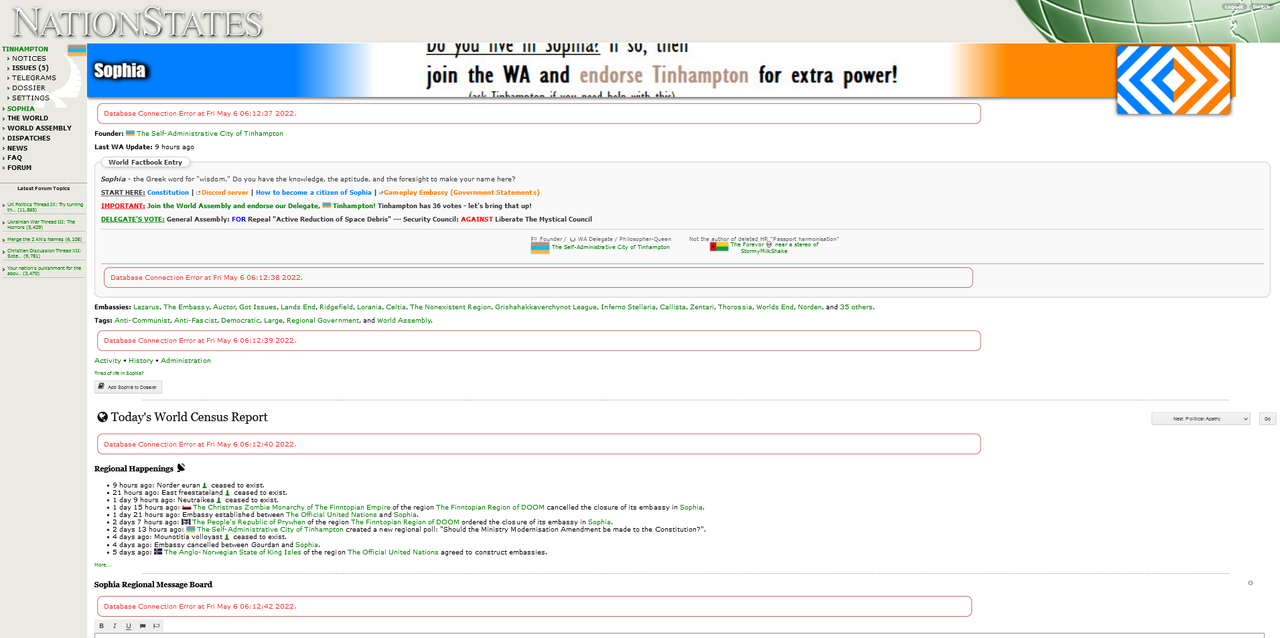Click Tired of life in Sophia? link
Image resolution: width=1280 pixels, height=638 pixels.
coord(119,373)
